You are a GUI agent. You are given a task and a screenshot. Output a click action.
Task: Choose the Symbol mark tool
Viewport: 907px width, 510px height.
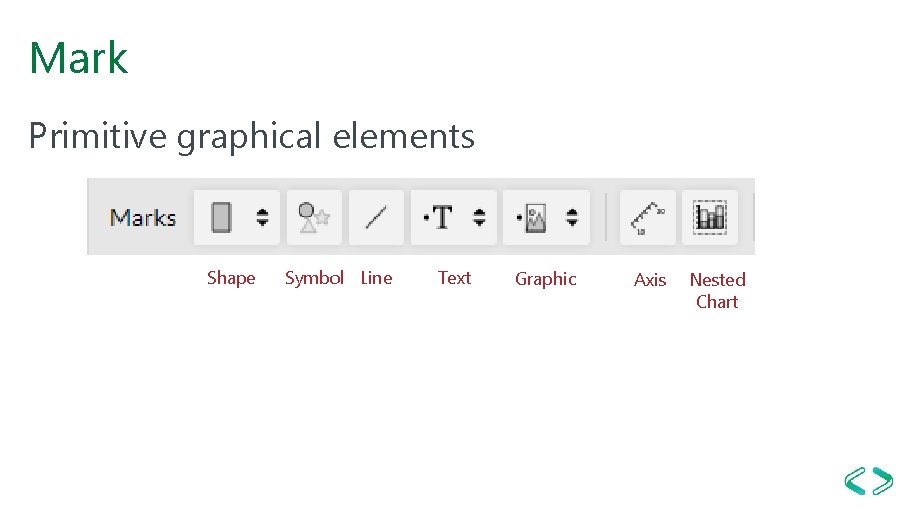314,217
